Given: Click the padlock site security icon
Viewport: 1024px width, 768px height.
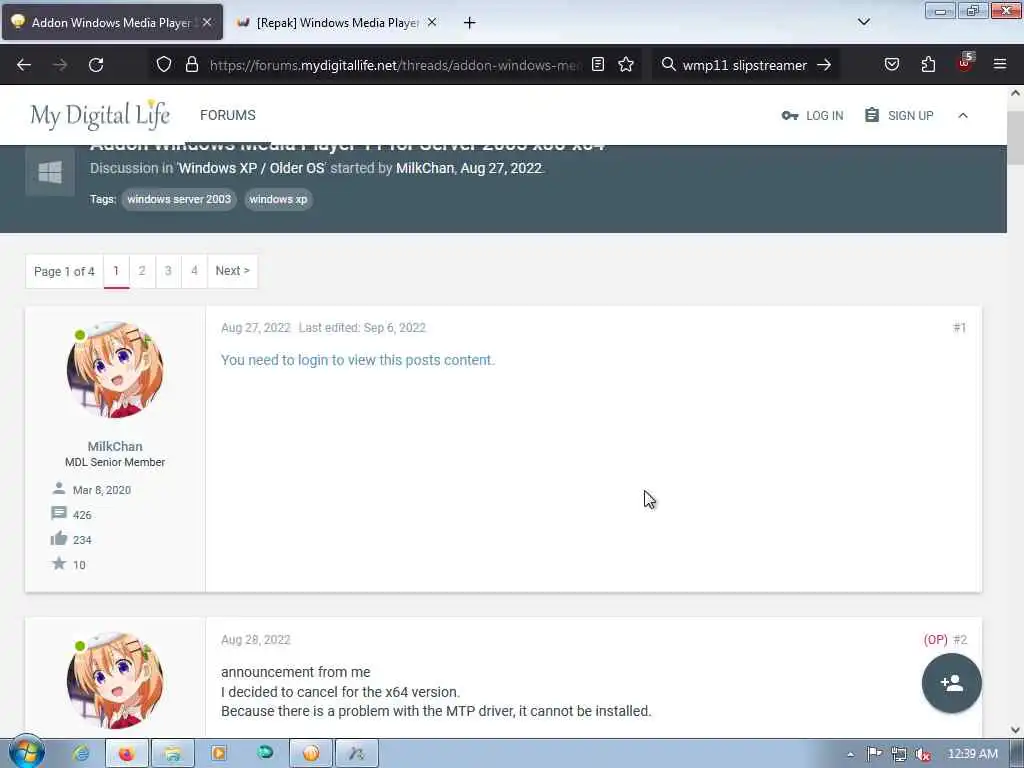Looking at the screenshot, I should [x=191, y=64].
